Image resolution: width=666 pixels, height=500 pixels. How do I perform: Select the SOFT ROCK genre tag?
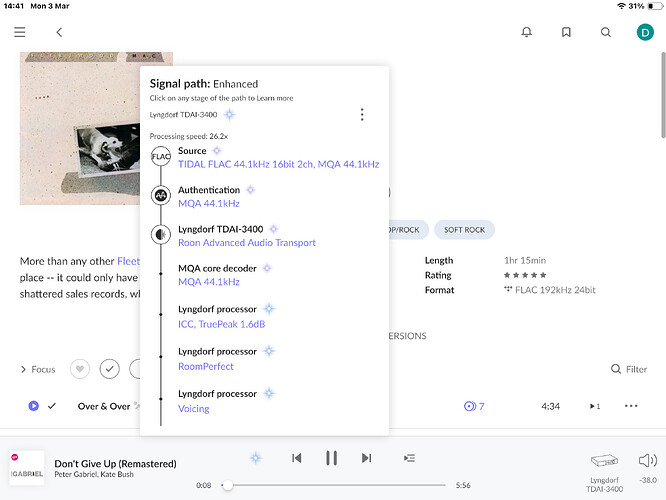464,230
